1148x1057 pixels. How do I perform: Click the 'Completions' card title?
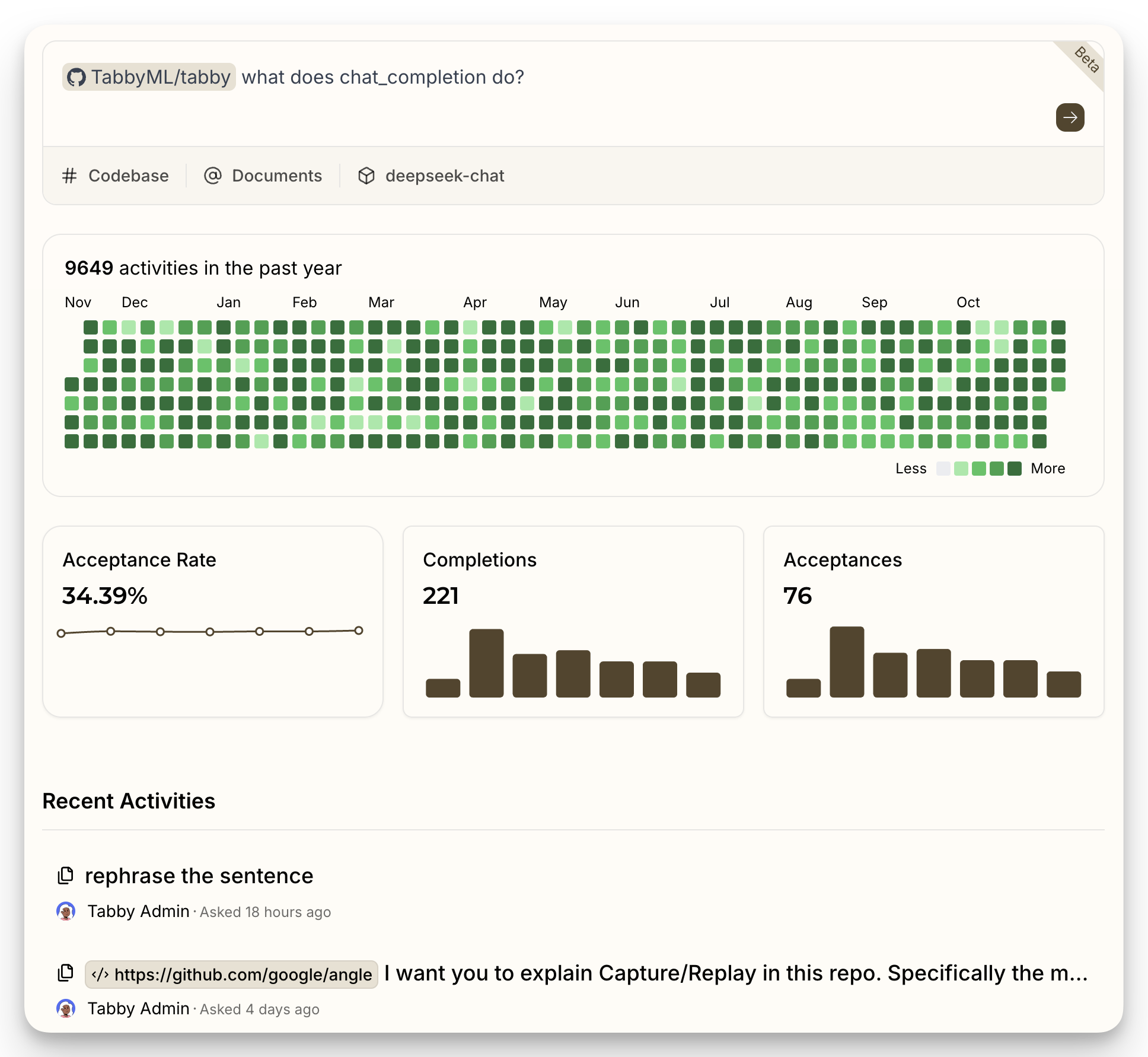click(480, 560)
